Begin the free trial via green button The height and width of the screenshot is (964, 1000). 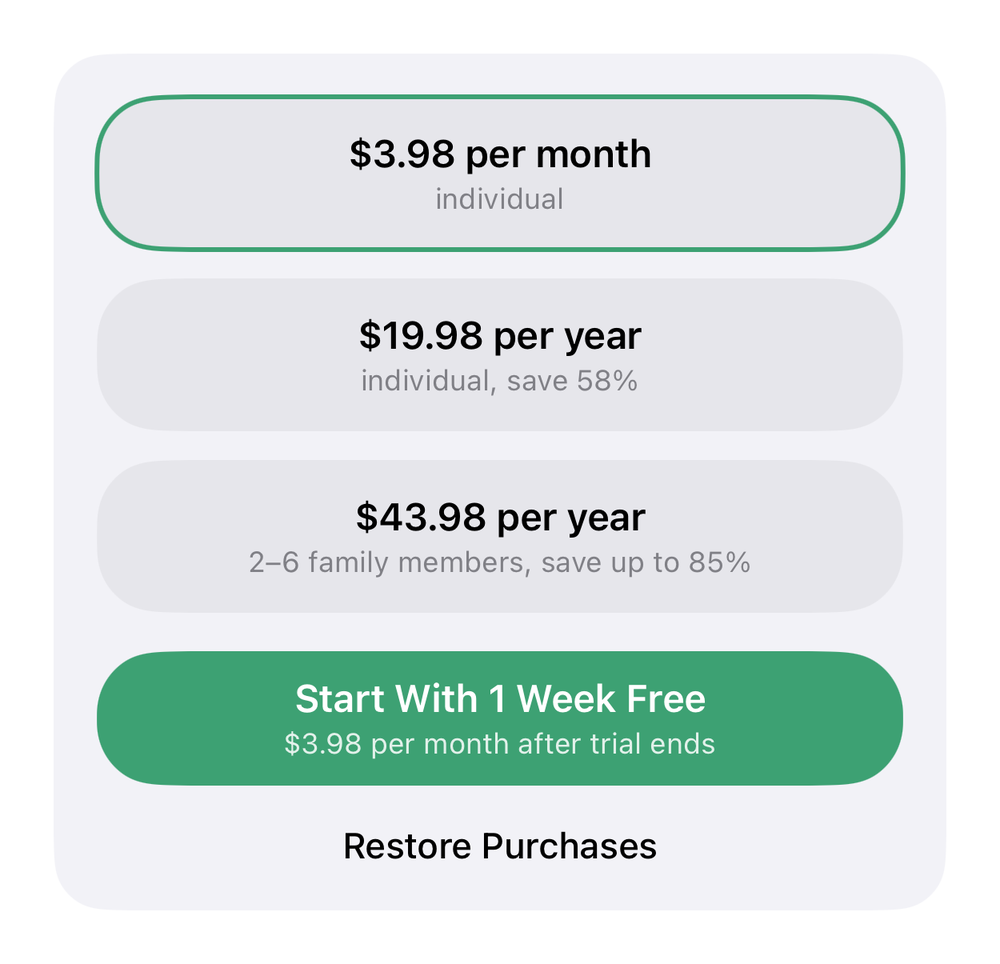[500, 718]
